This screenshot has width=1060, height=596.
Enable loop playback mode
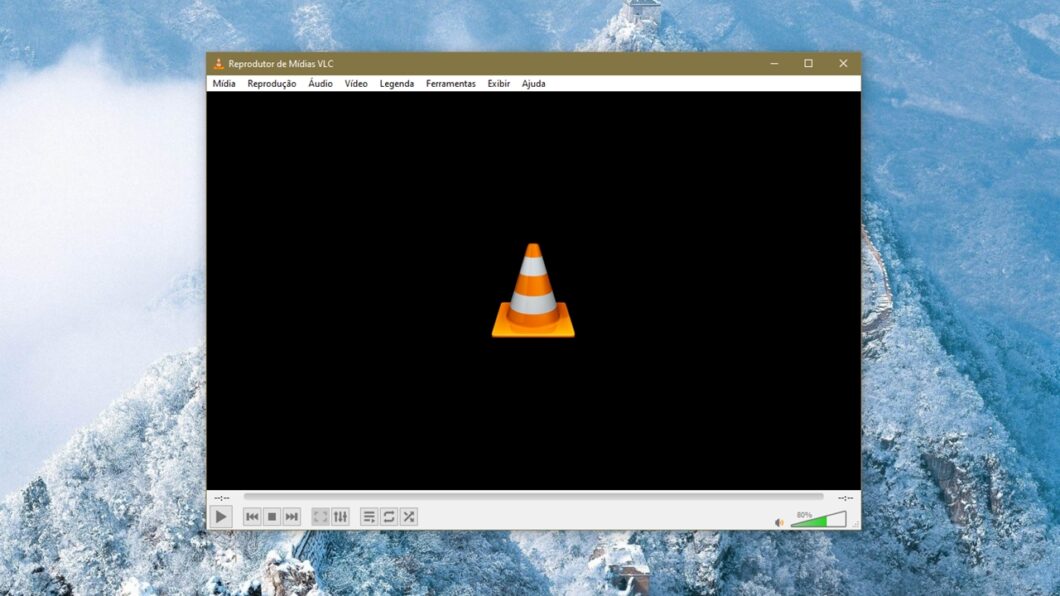click(x=388, y=517)
